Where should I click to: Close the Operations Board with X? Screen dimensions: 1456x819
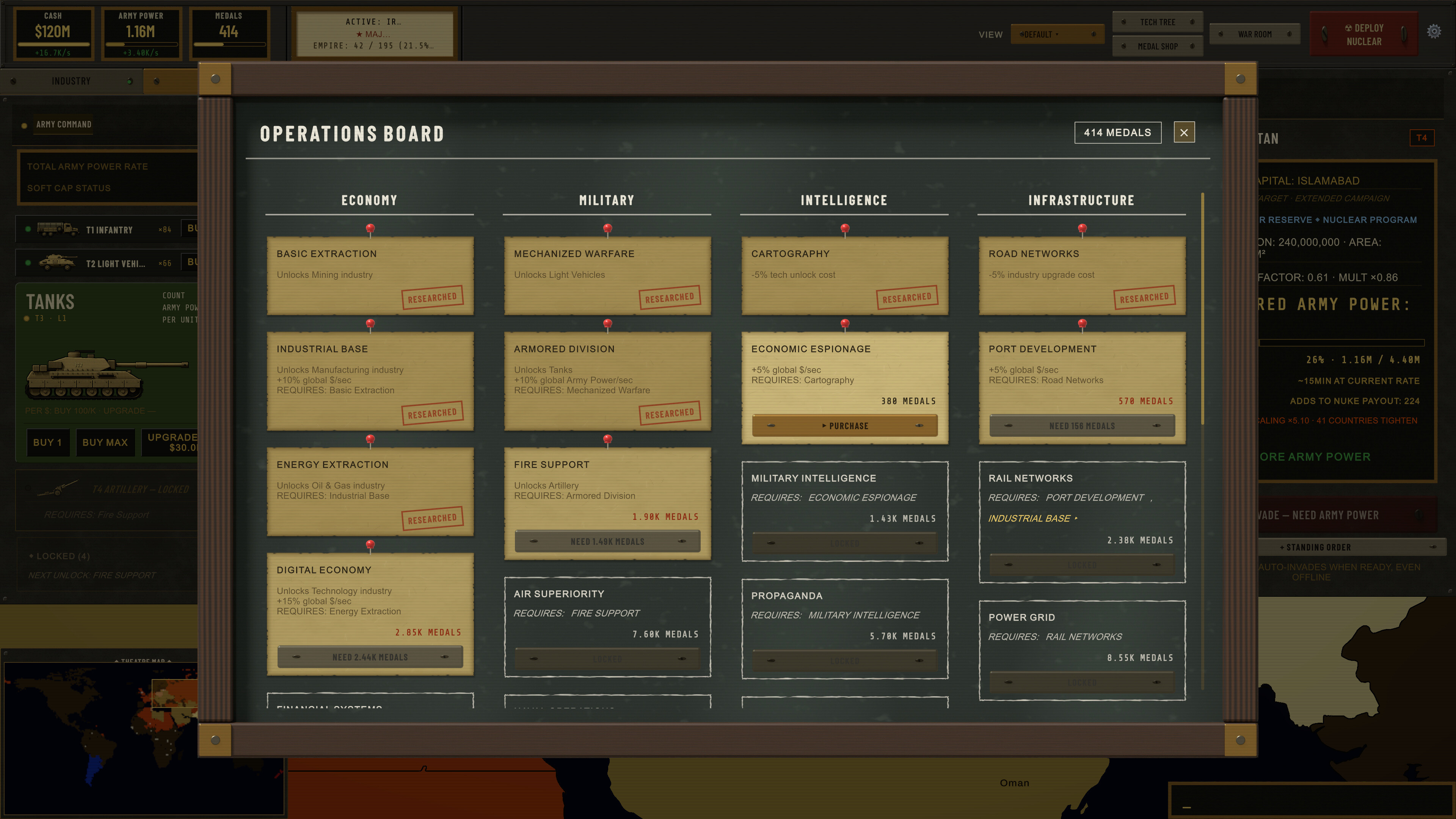[x=1183, y=132]
